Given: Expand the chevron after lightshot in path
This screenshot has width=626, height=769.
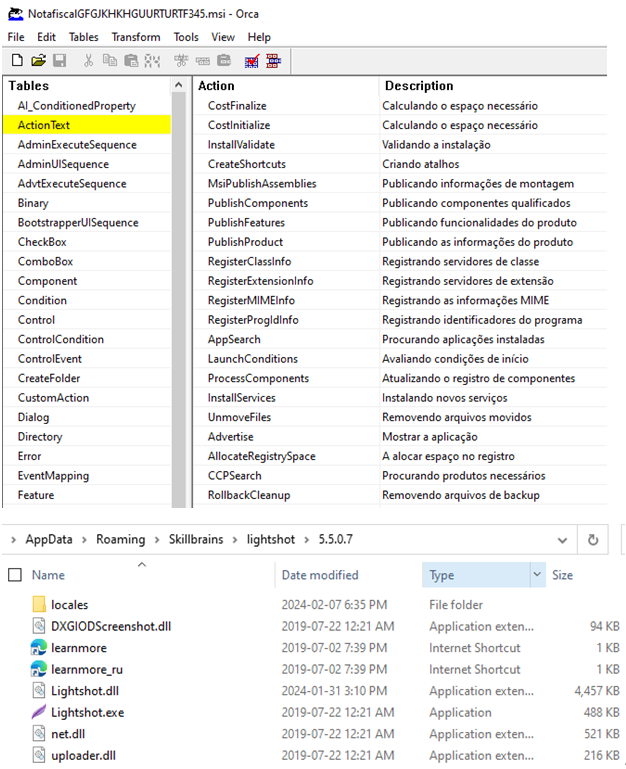Looking at the screenshot, I should click(x=307, y=540).
